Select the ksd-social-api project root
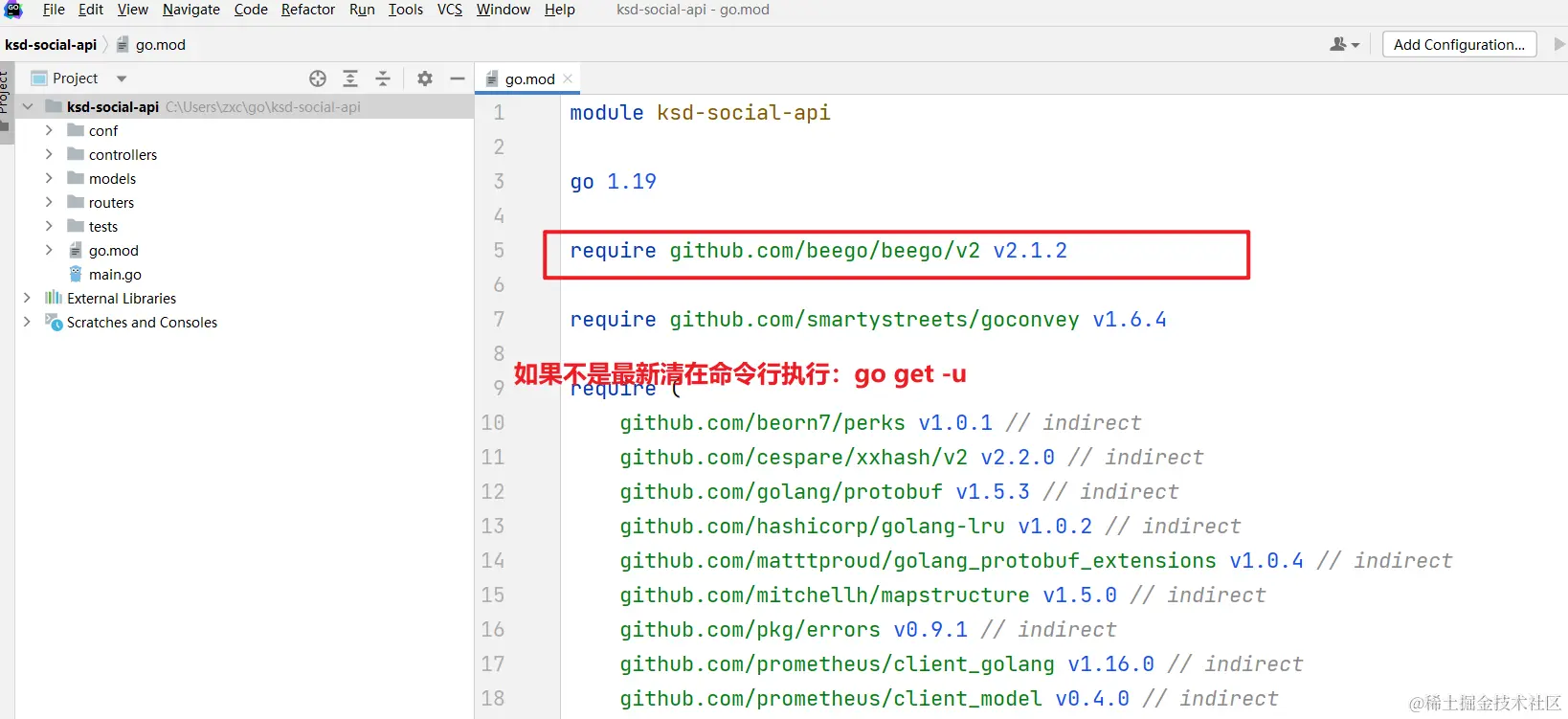 (113, 106)
